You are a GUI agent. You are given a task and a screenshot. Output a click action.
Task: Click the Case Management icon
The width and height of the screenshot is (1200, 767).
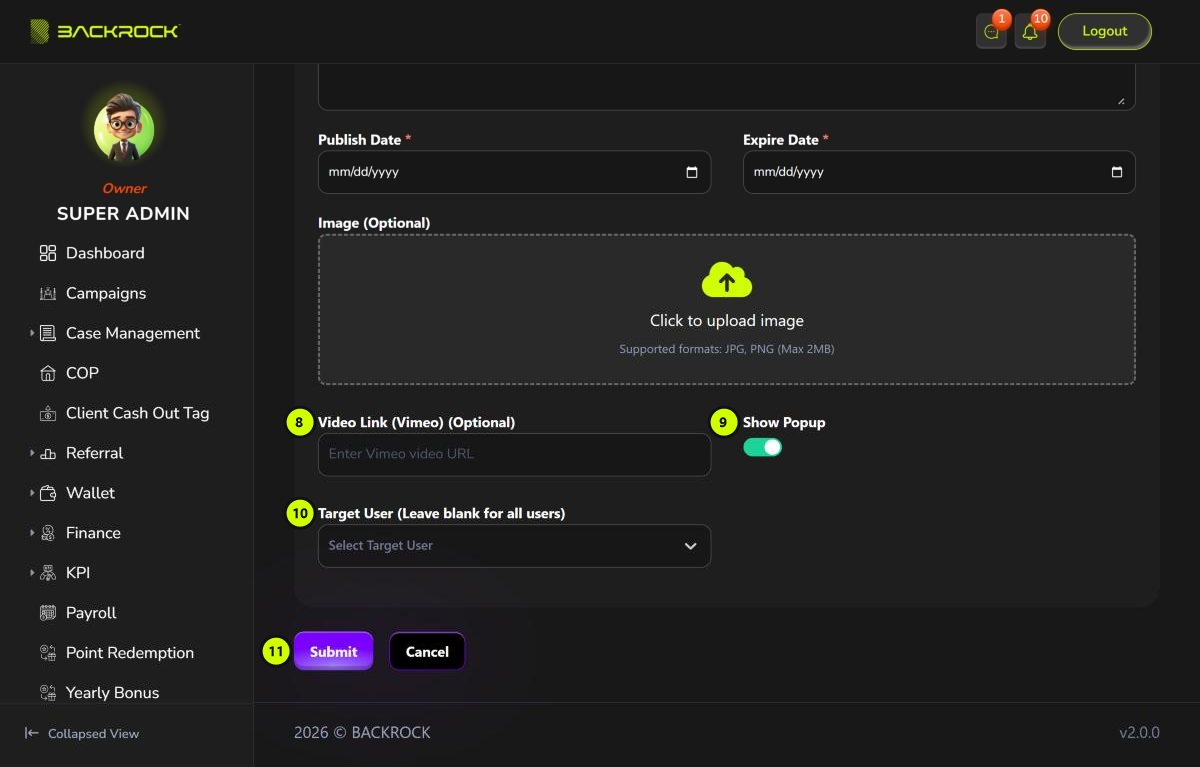click(48, 333)
